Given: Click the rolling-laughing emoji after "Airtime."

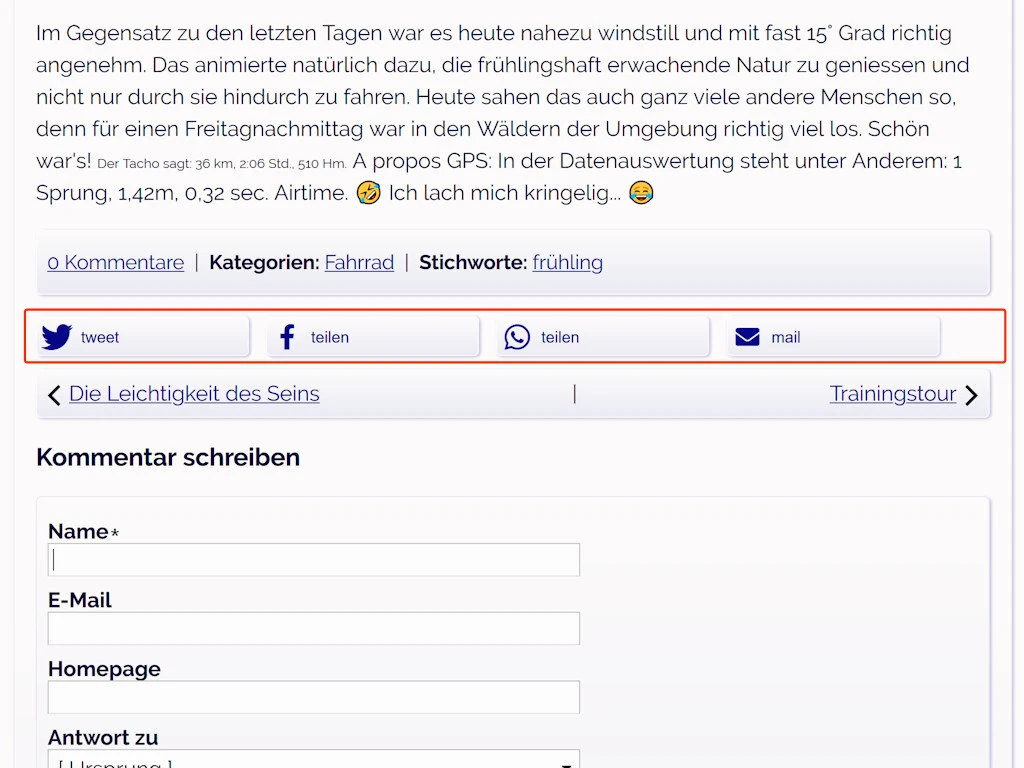Looking at the screenshot, I should pos(368,193).
